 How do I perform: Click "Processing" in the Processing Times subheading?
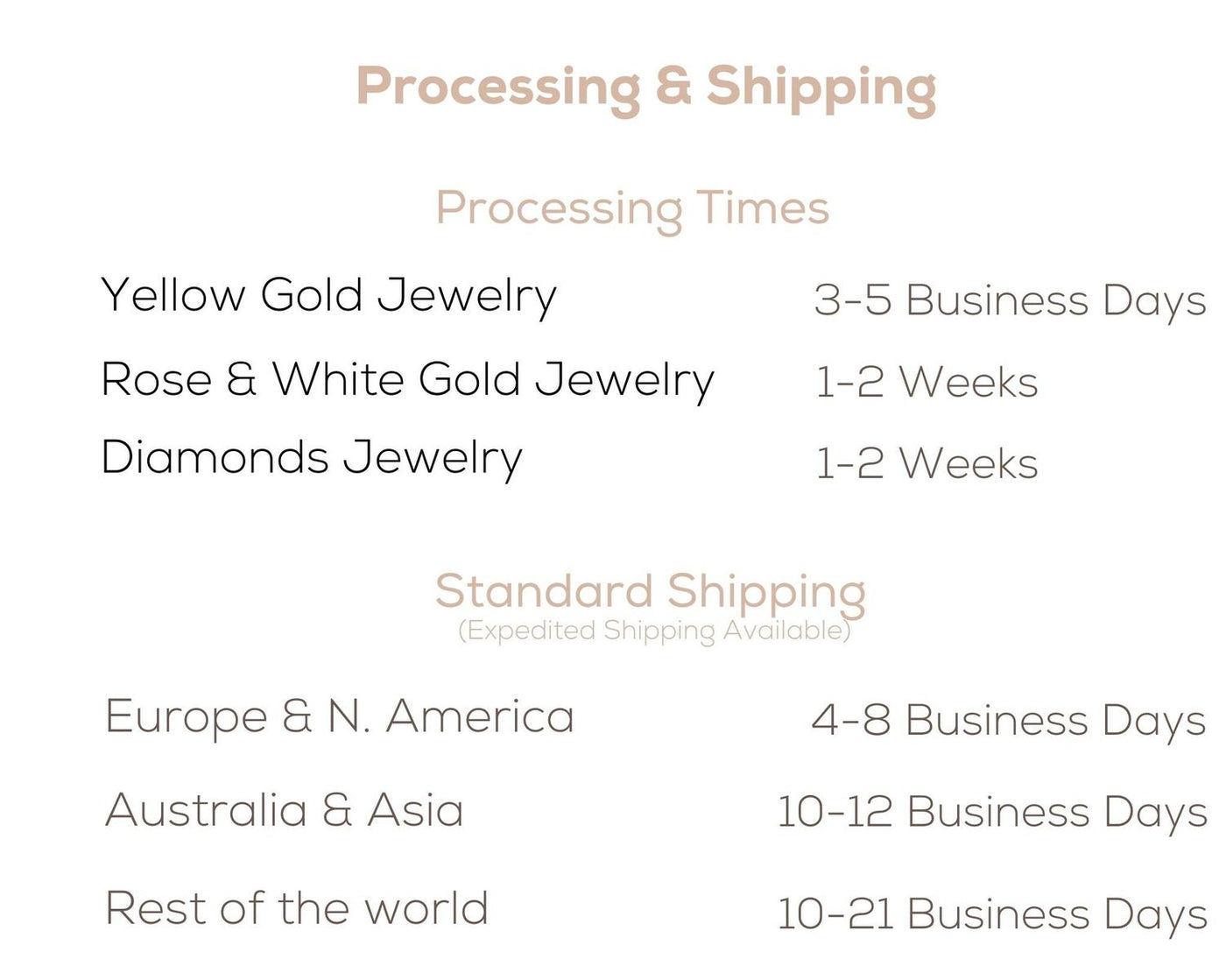(559, 209)
